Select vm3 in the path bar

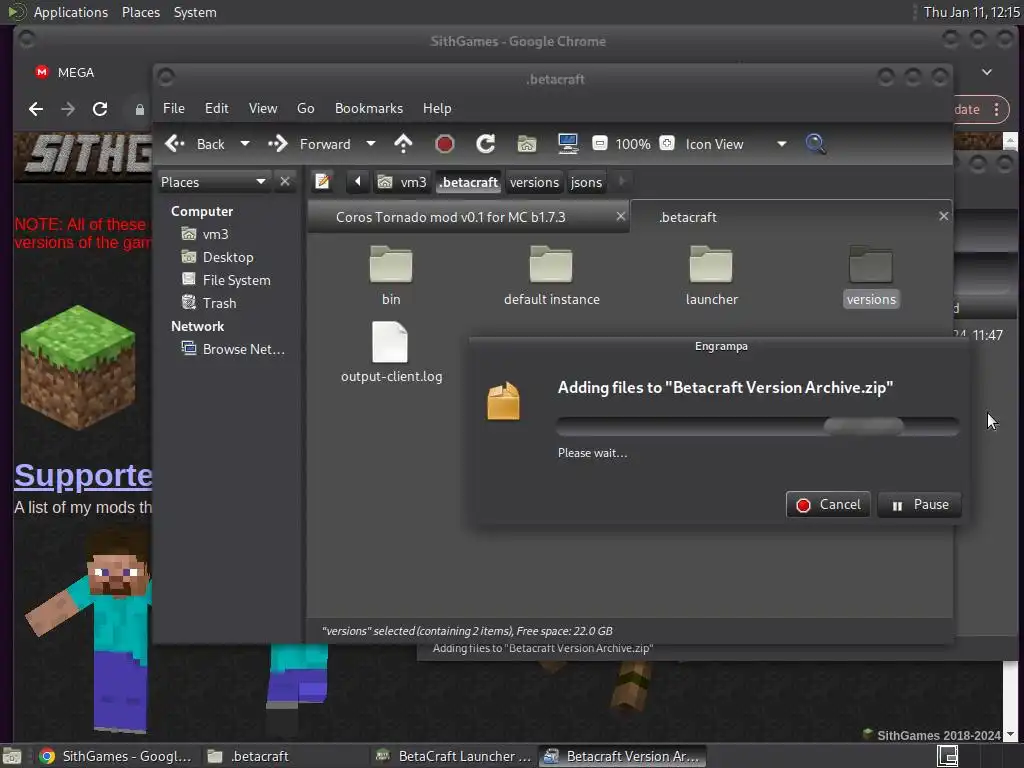pyautogui.click(x=403, y=182)
